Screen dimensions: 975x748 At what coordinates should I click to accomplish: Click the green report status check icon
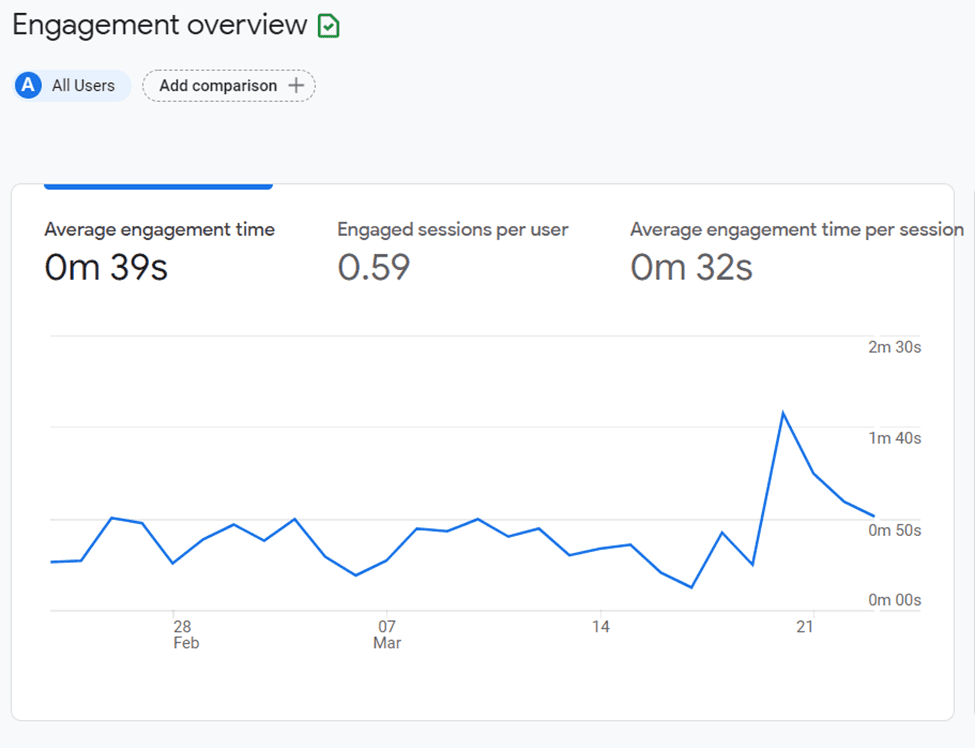328,26
